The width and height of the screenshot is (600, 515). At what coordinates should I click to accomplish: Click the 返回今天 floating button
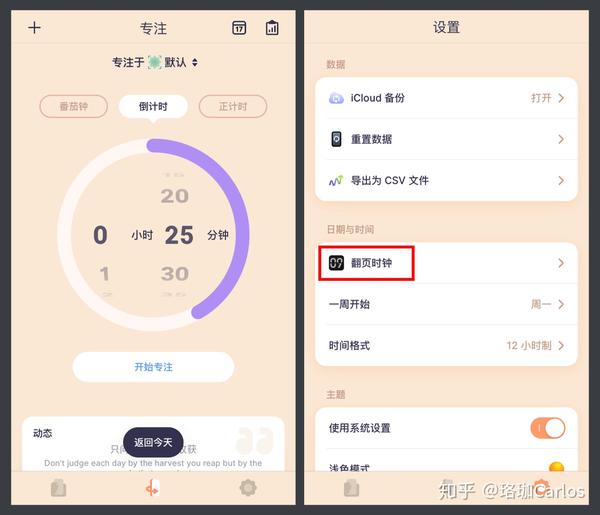(x=153, y=442)
